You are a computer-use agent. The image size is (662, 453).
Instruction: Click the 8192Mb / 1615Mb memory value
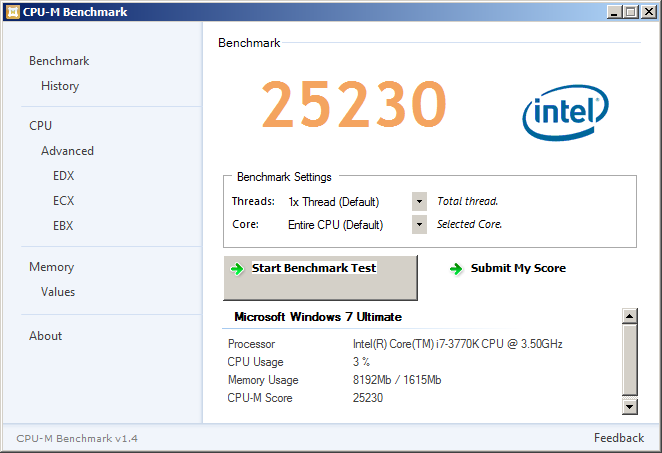point(397,380)
